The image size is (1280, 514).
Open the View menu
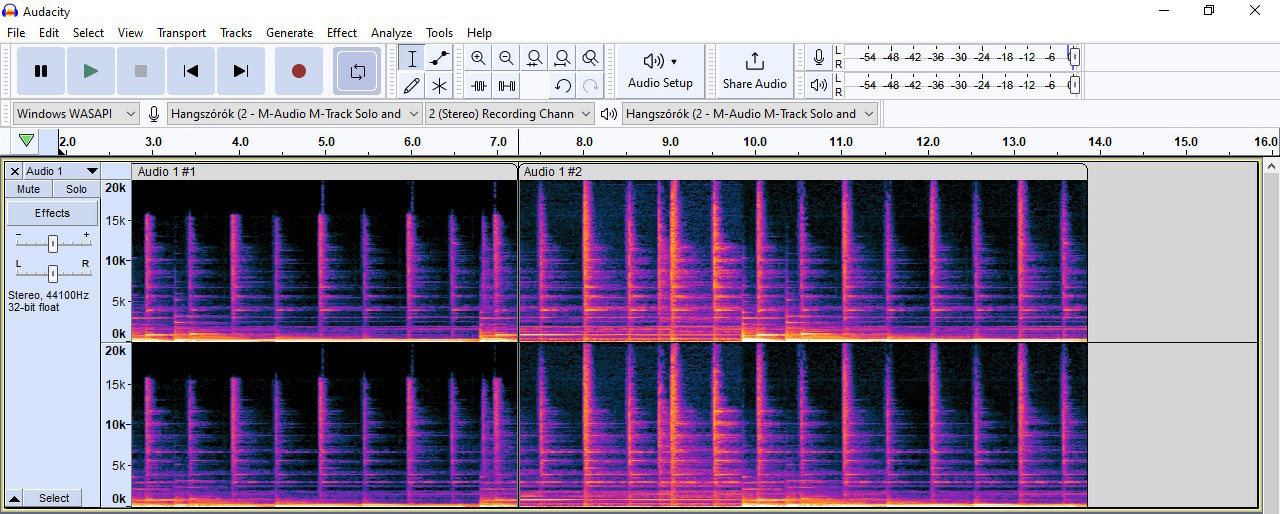tap(130, 33)
